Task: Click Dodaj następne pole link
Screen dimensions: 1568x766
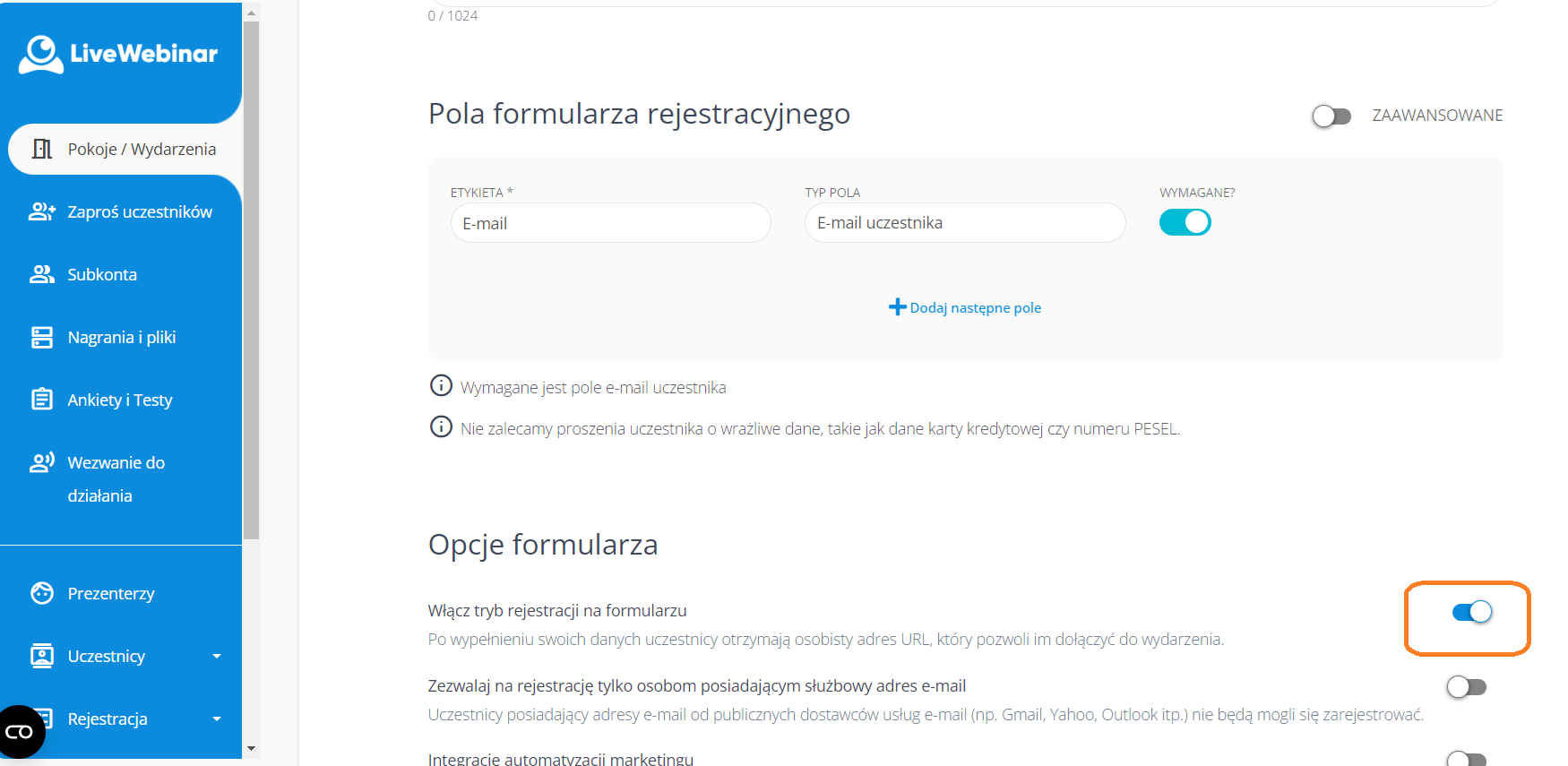Action: click(x=965, y=307)
